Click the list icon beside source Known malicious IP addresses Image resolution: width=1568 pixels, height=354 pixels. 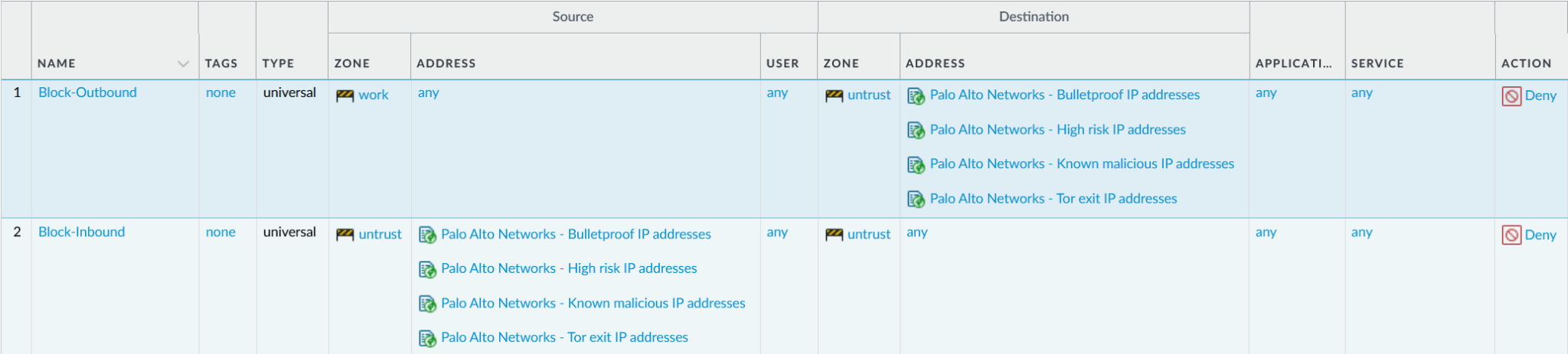[427, 304]
